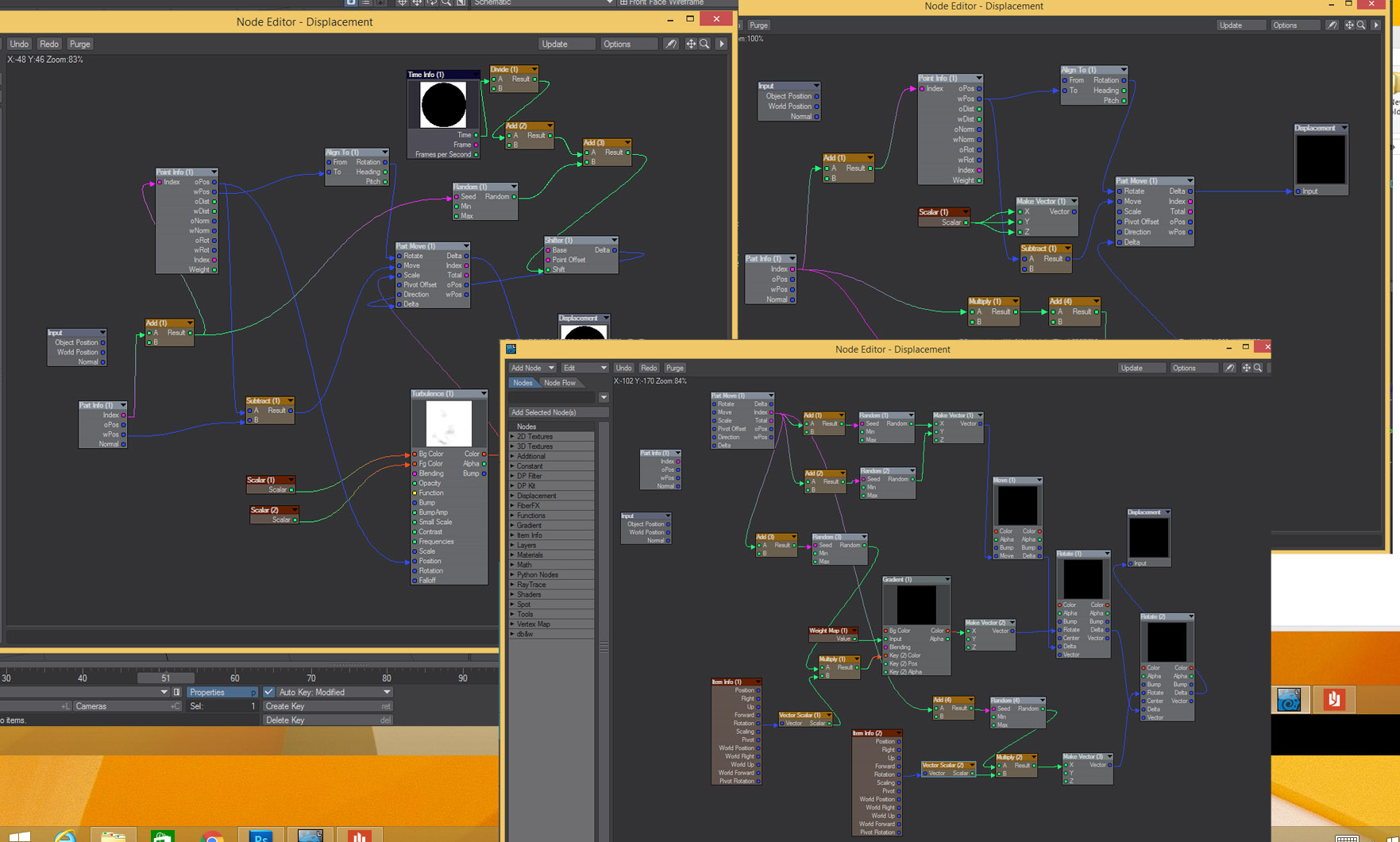Collapse the Gradient (1) node
1400x842 pixels.
pyautogui.click(x=946, y=580)
